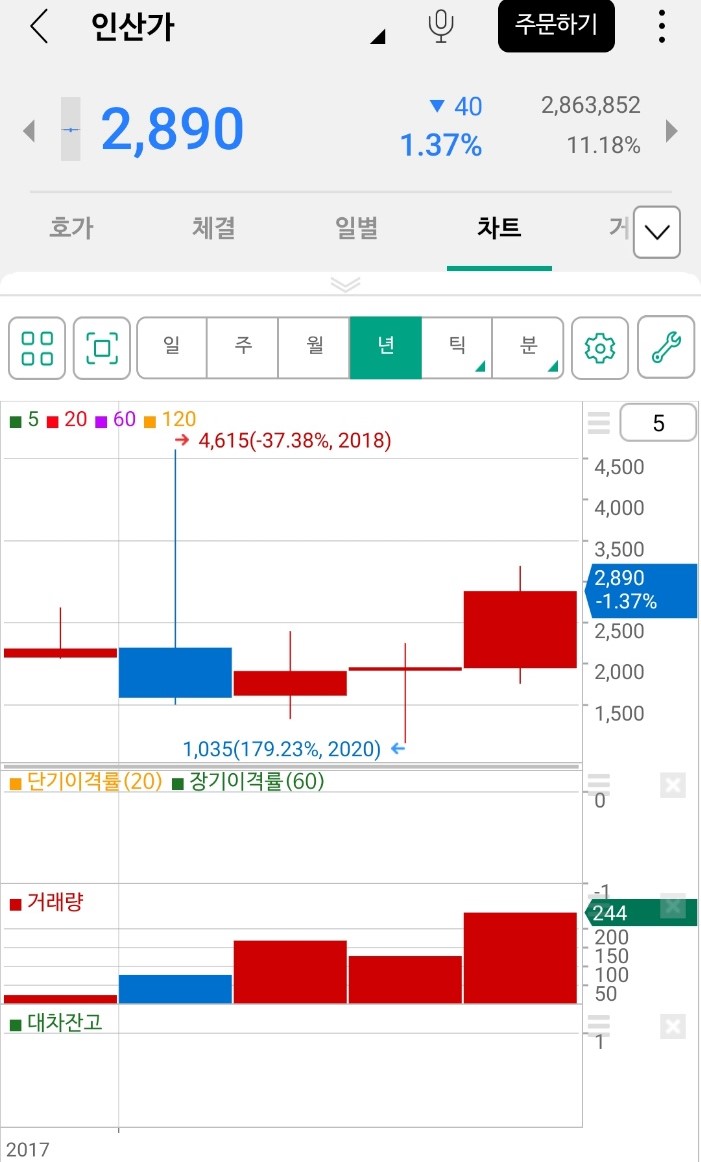Image resolution: width=701 pixels, height=1162 pixels.
Task: Close the 이격률 indicator panel
Action: [x=672, y=785]
